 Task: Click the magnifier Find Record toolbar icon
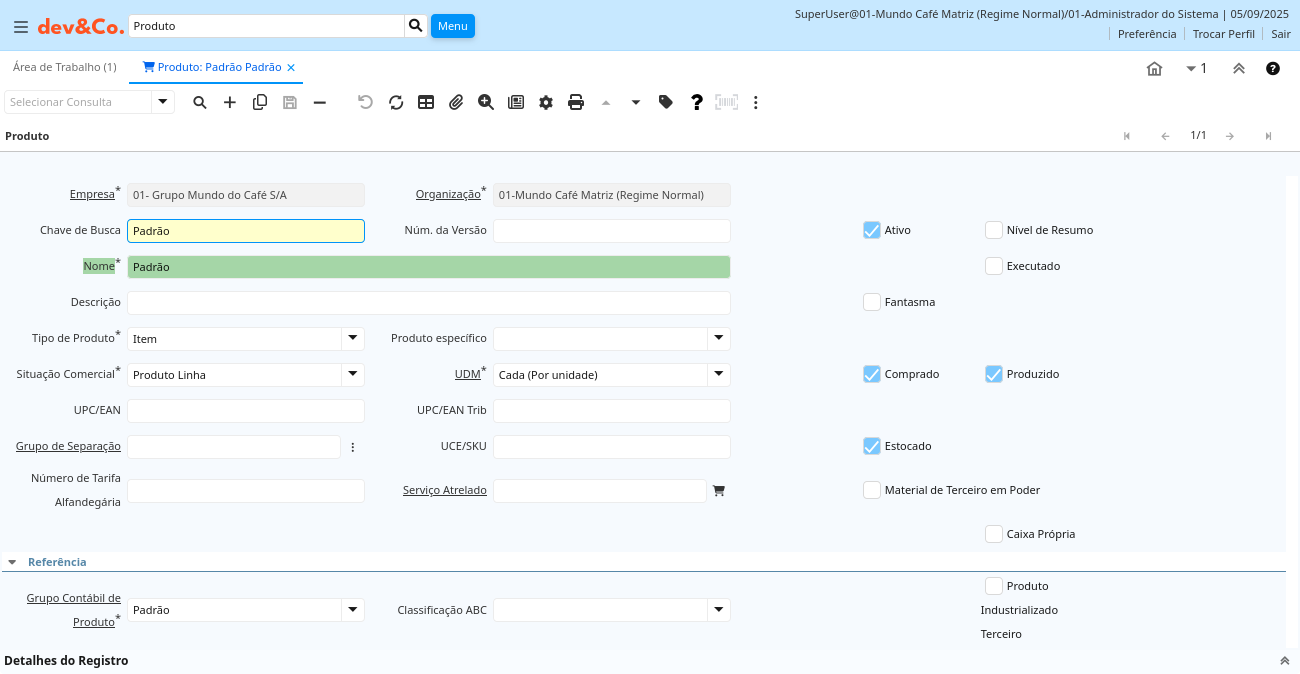pos(200,102)
